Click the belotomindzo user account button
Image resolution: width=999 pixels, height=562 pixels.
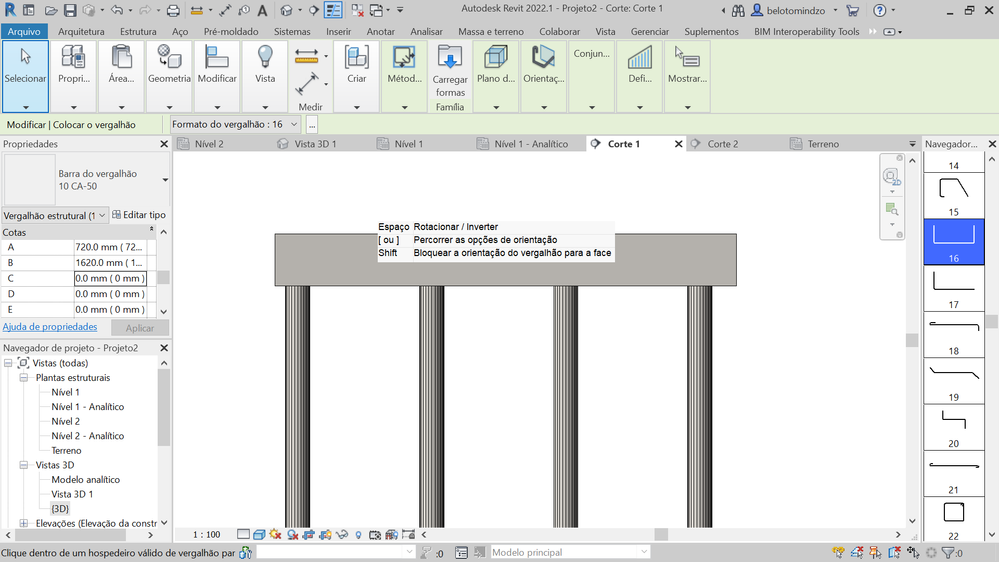[x=795, y=10]
